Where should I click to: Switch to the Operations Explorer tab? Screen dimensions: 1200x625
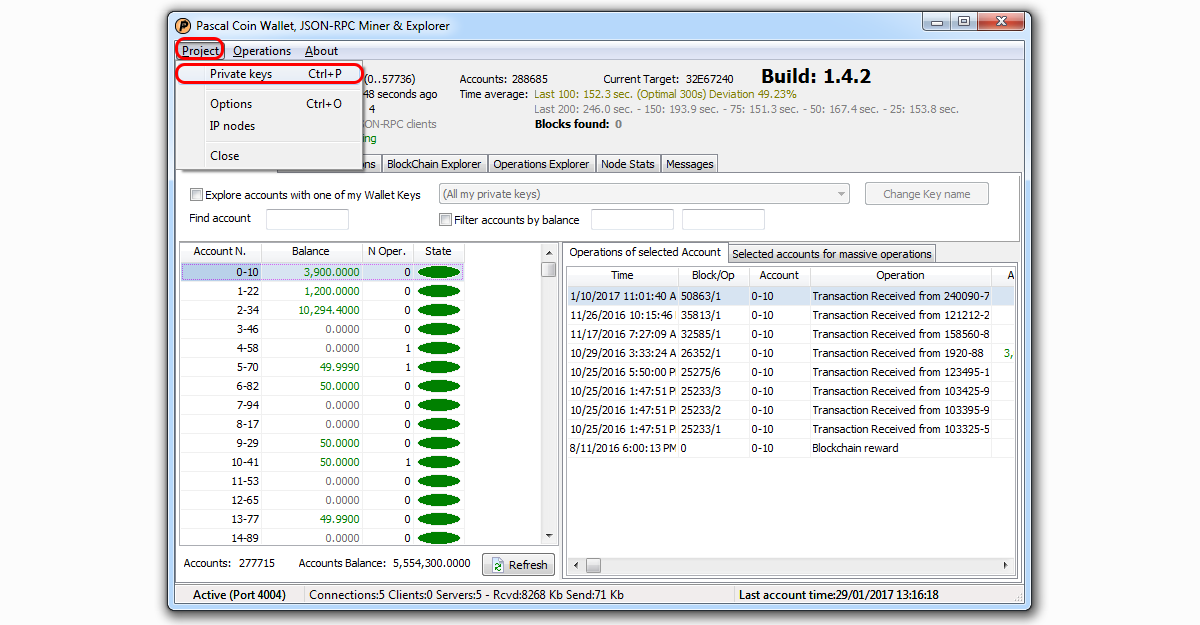541,164
